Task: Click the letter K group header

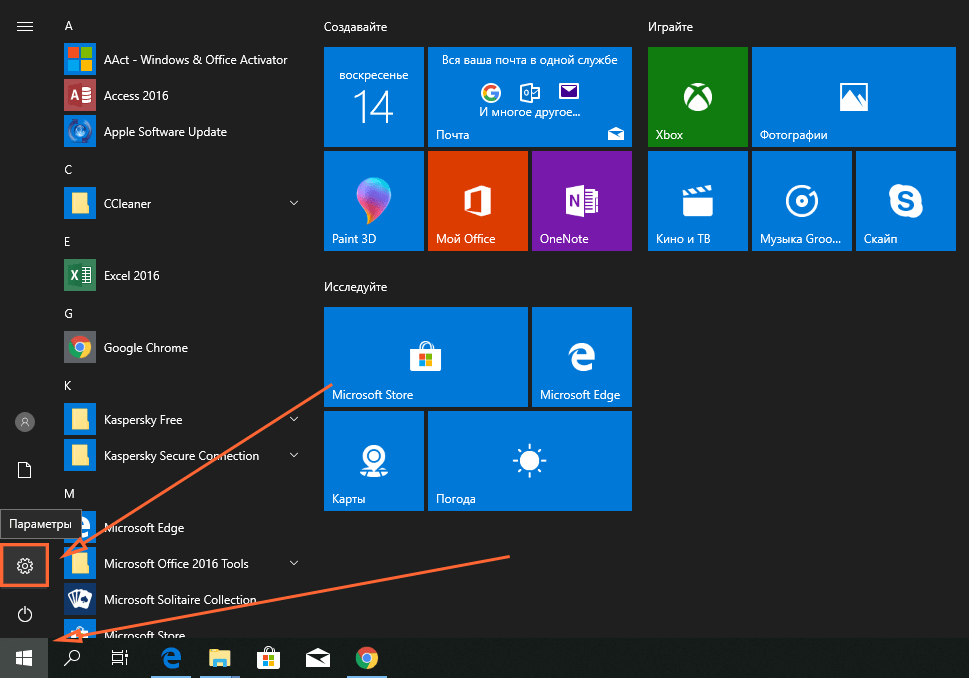Action: pyautogui.click(x=68, y=386)
